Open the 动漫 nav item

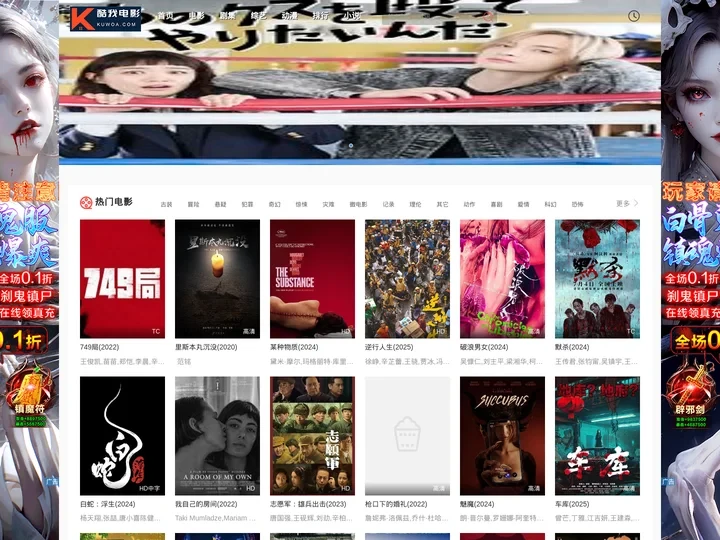289,16
